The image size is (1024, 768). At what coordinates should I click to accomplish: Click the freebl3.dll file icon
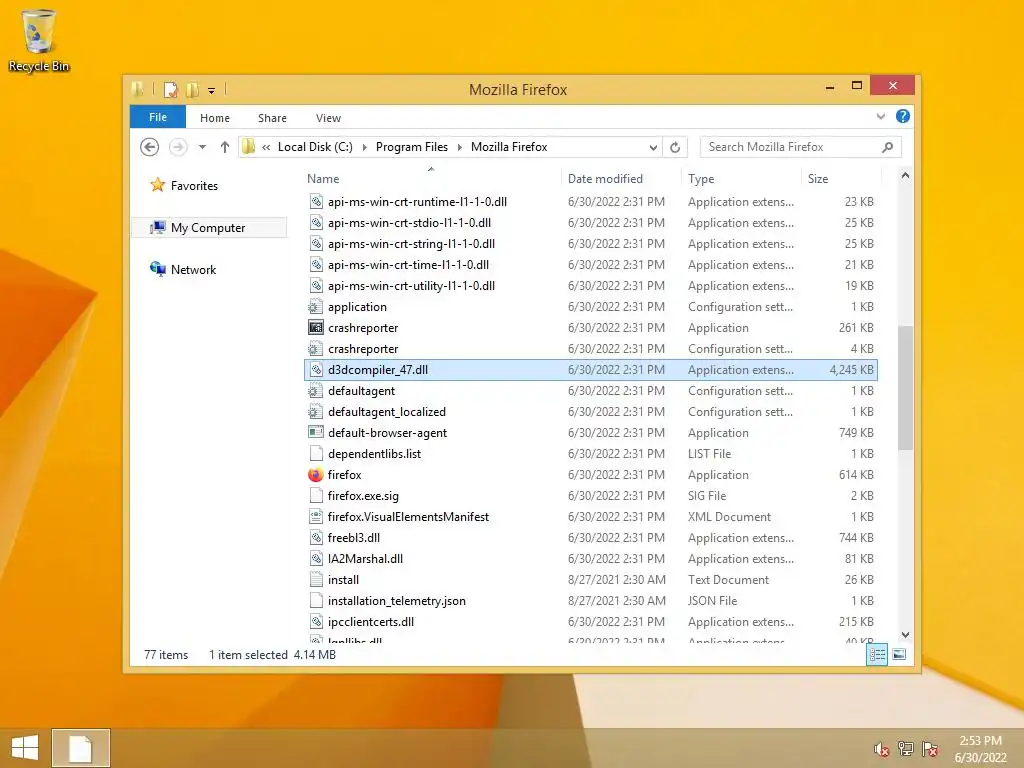[315, 537]
